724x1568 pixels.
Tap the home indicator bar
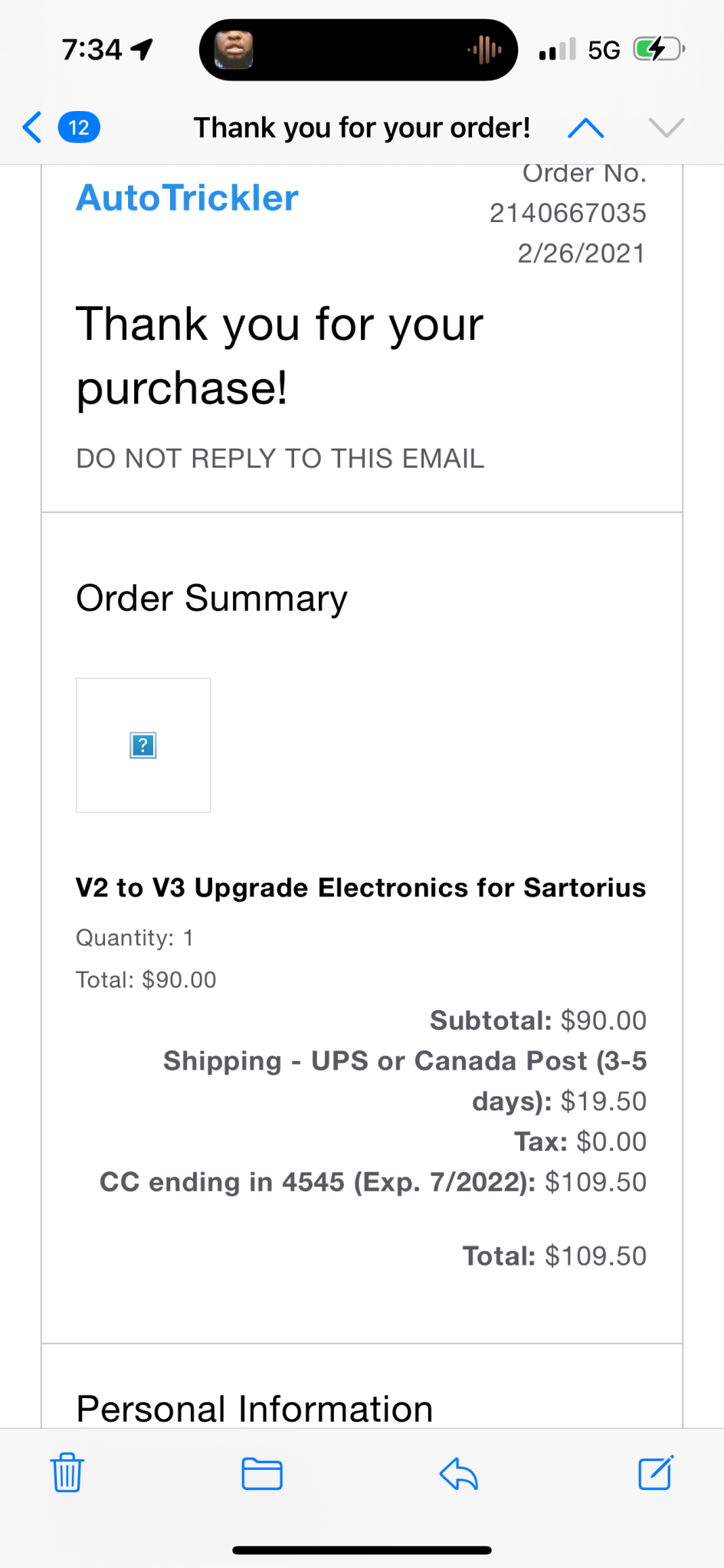click(362, 1550)
